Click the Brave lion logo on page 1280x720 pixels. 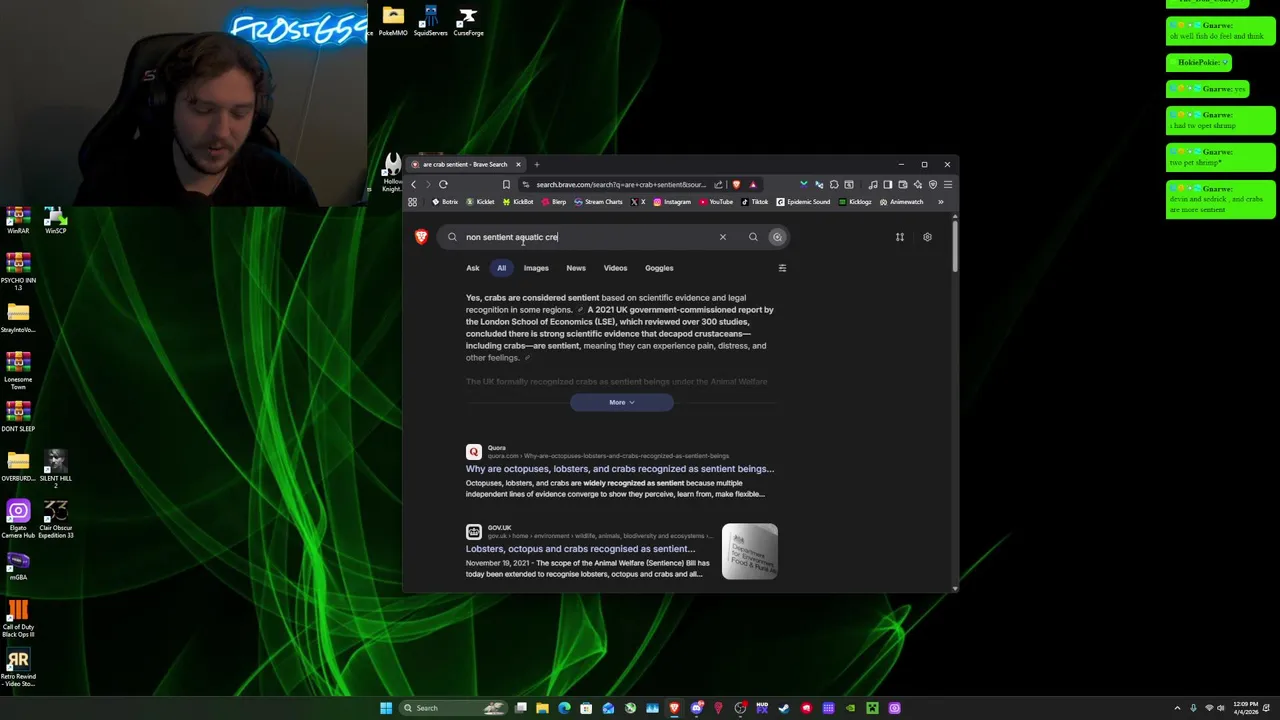point(421,237)
